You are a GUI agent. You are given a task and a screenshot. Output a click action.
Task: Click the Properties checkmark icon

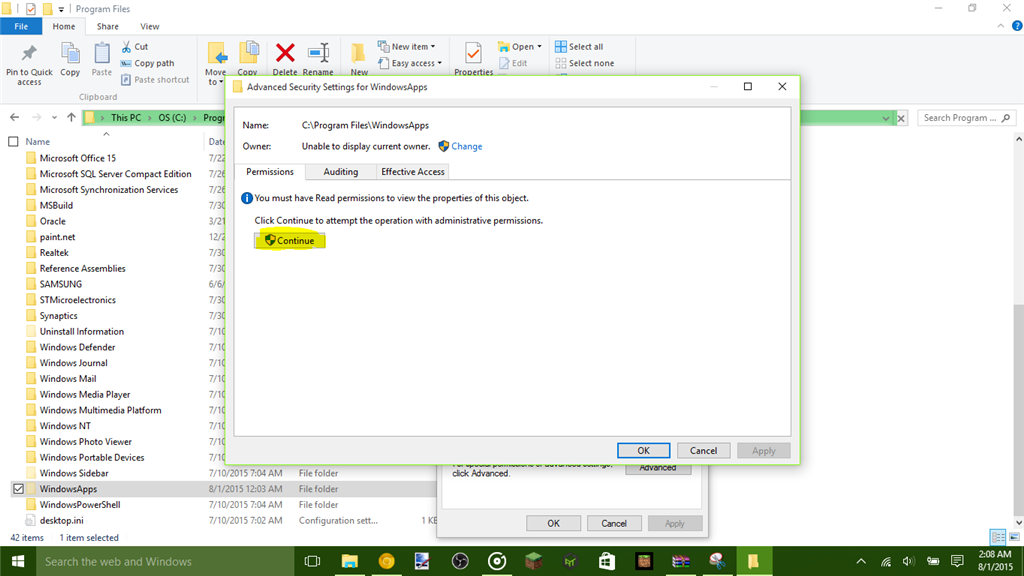click(x=473, y=53)
